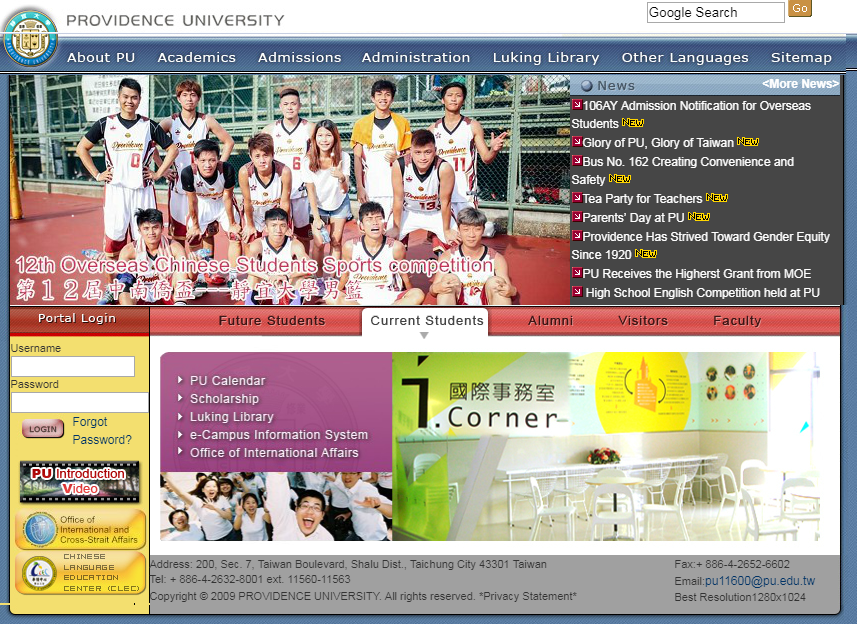The width and height of the screenshot is (857, 624).
Task: Click the red arrow icon beside Providence Has Strived
Action: click(577, 236)
